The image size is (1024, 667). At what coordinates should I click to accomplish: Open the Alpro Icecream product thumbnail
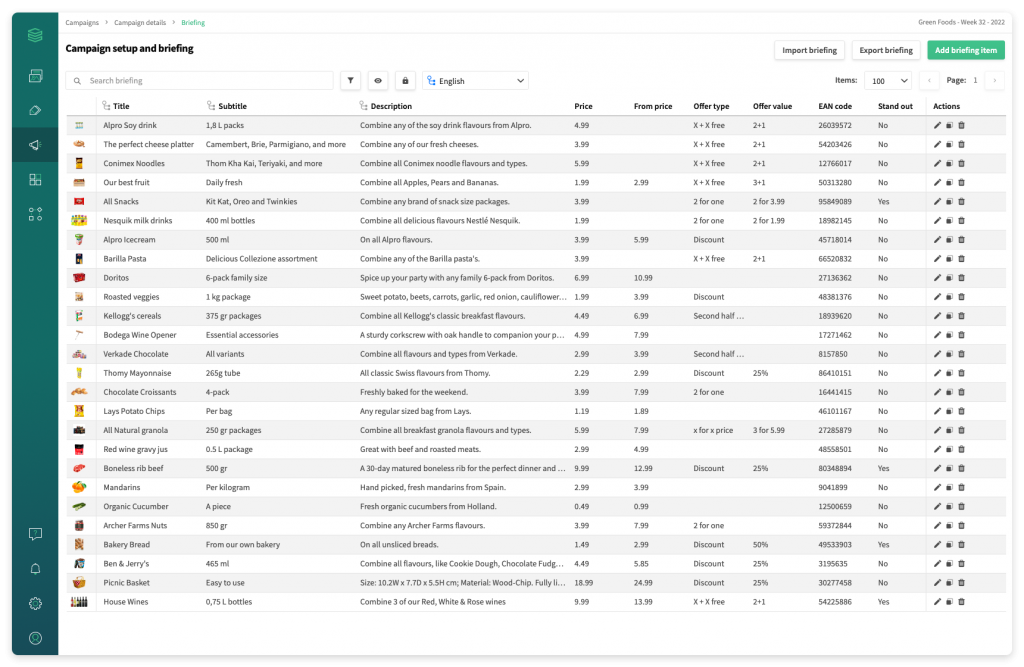(x=79, y=240)
